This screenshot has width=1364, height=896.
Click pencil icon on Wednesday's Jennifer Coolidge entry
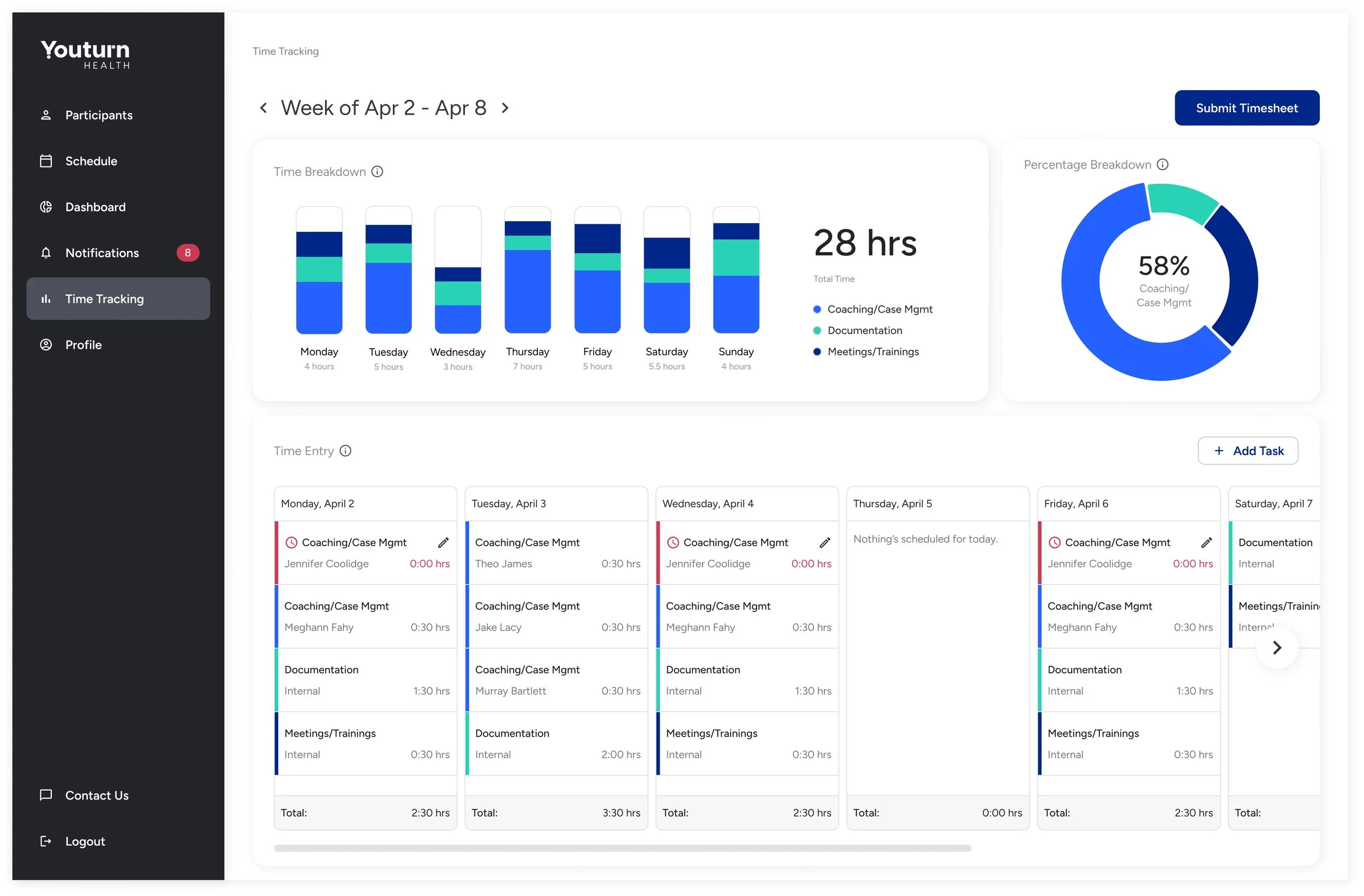[x=825, y=543]
